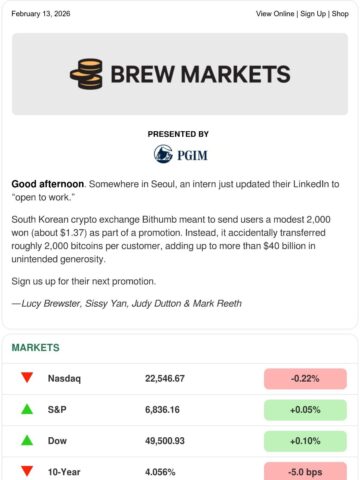Click the green up arrow beside S&P
The height and width of the screenshot is (480, 360).
(x=27, y=409)
